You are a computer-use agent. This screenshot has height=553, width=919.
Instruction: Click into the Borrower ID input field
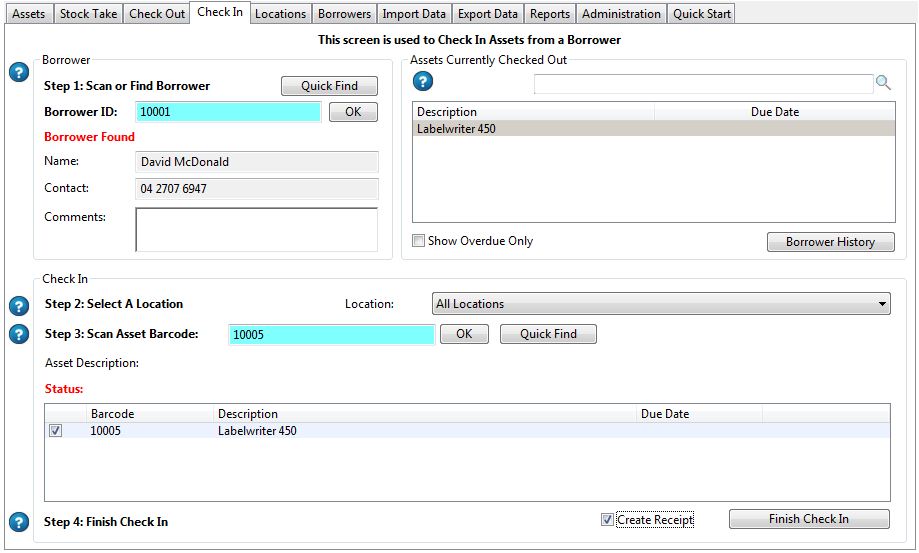tap(228, 112)
